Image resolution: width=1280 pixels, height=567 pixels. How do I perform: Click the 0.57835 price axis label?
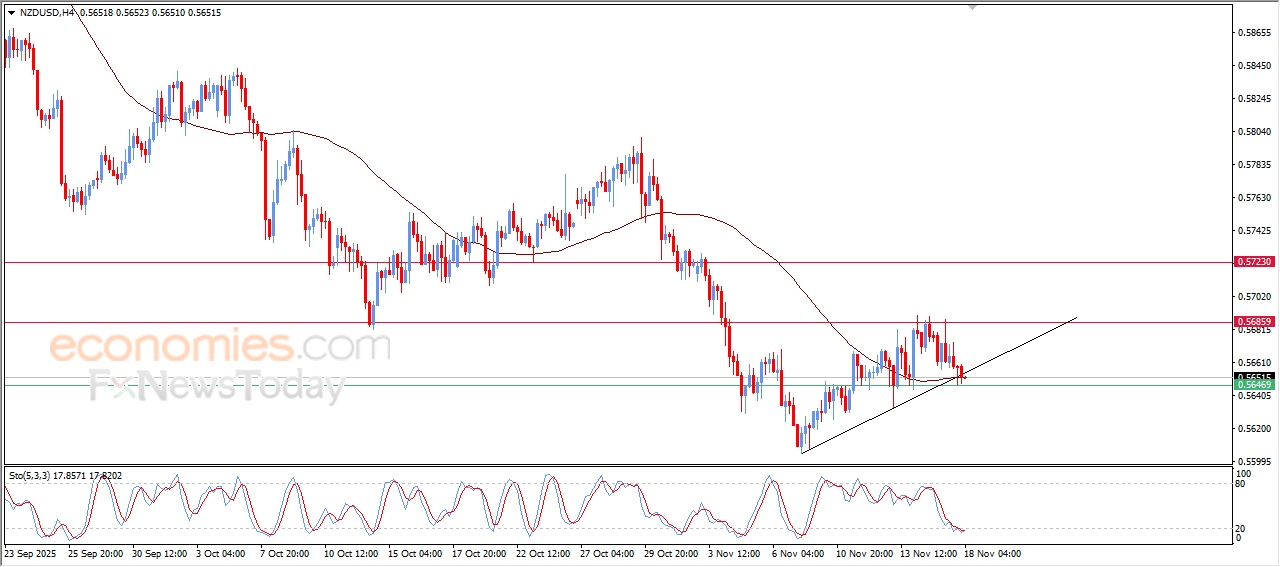pos(1255,165)
